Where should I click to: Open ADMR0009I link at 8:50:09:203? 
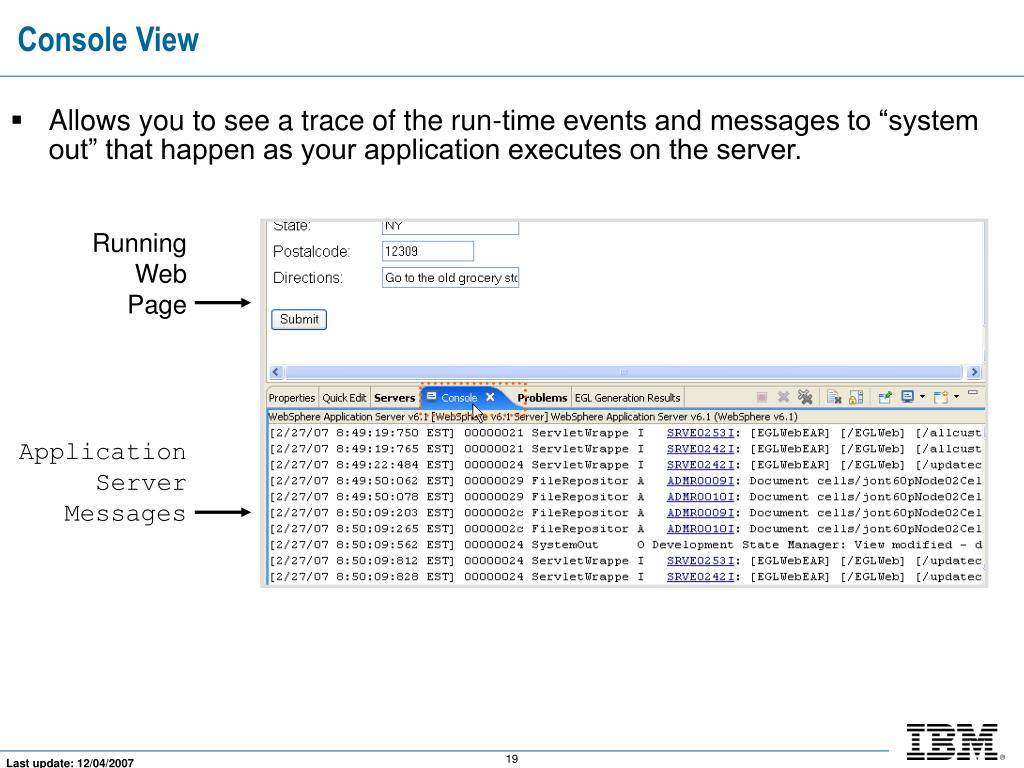[x=700, y=513]
